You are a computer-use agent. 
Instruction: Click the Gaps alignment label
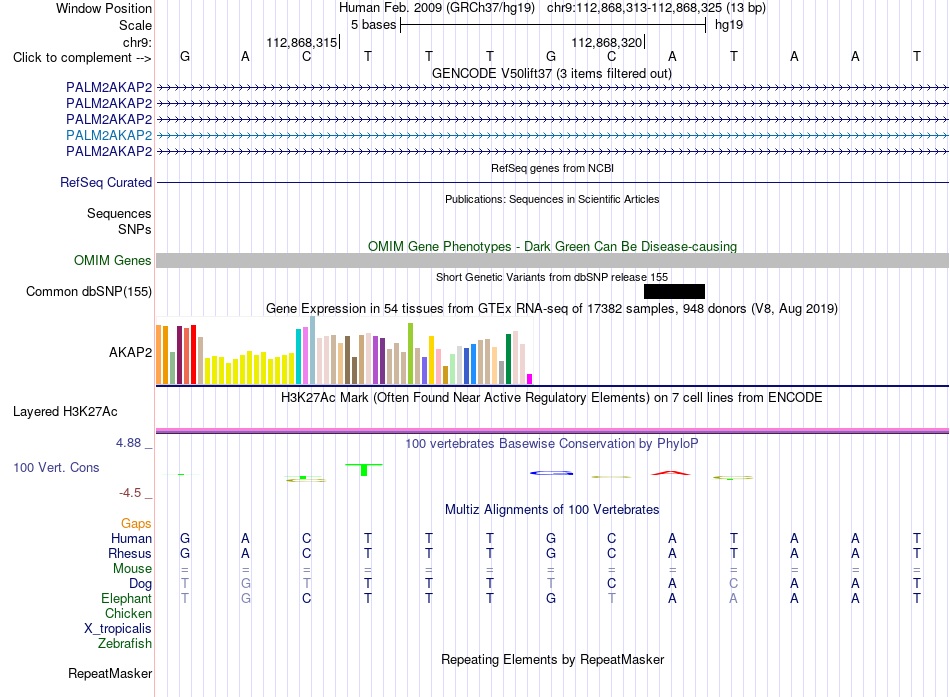(x=136, y=523)
